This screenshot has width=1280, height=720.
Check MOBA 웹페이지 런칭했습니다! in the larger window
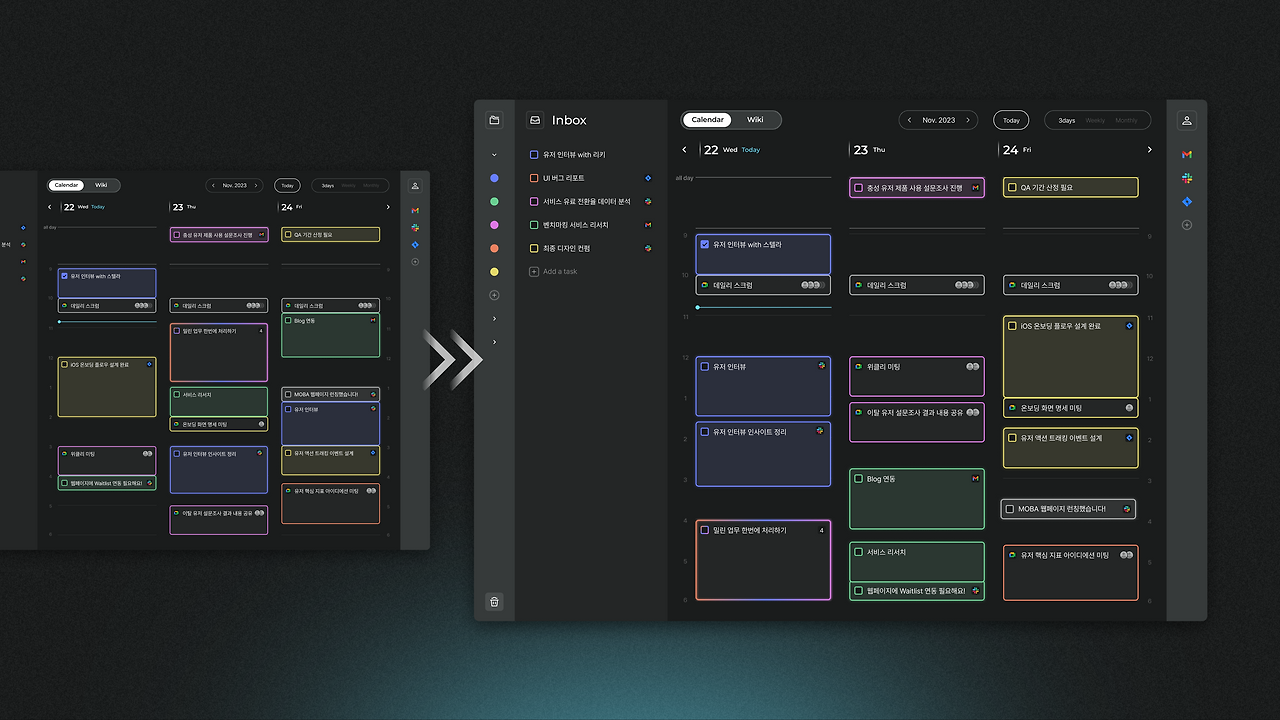[x=1010, y=509]
